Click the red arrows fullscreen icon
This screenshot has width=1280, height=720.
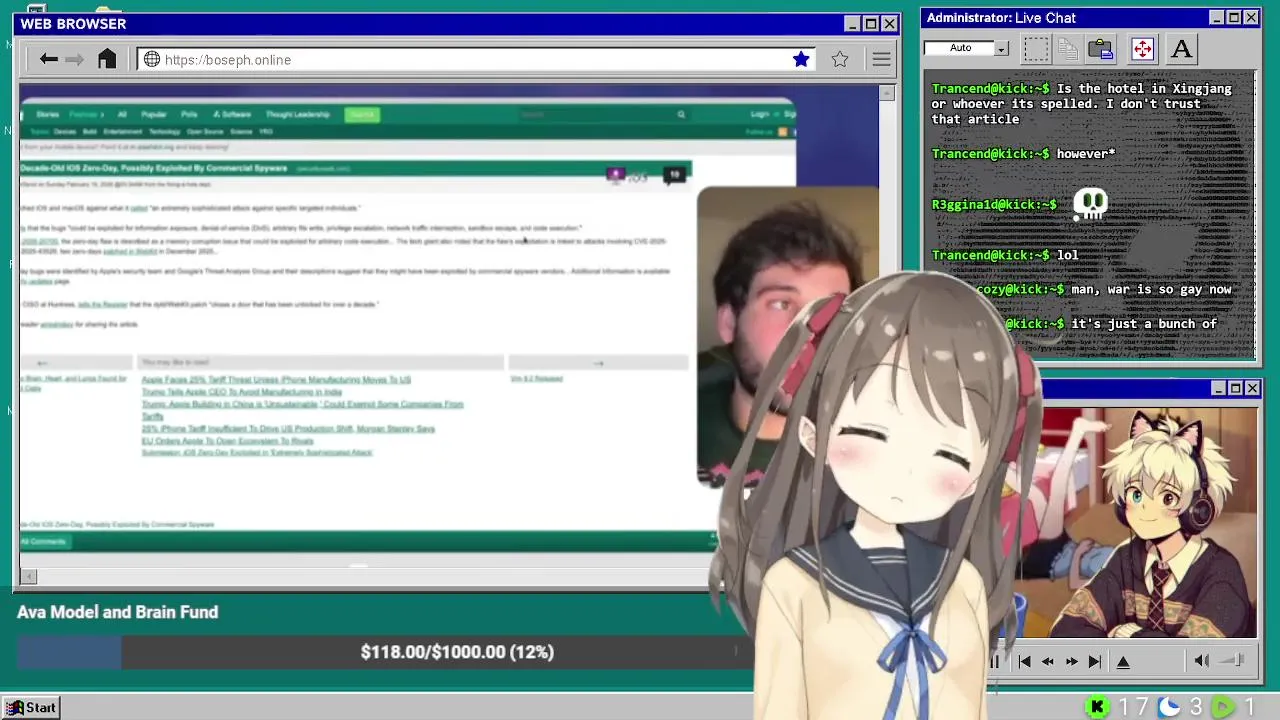click(x=1142, y=48)
